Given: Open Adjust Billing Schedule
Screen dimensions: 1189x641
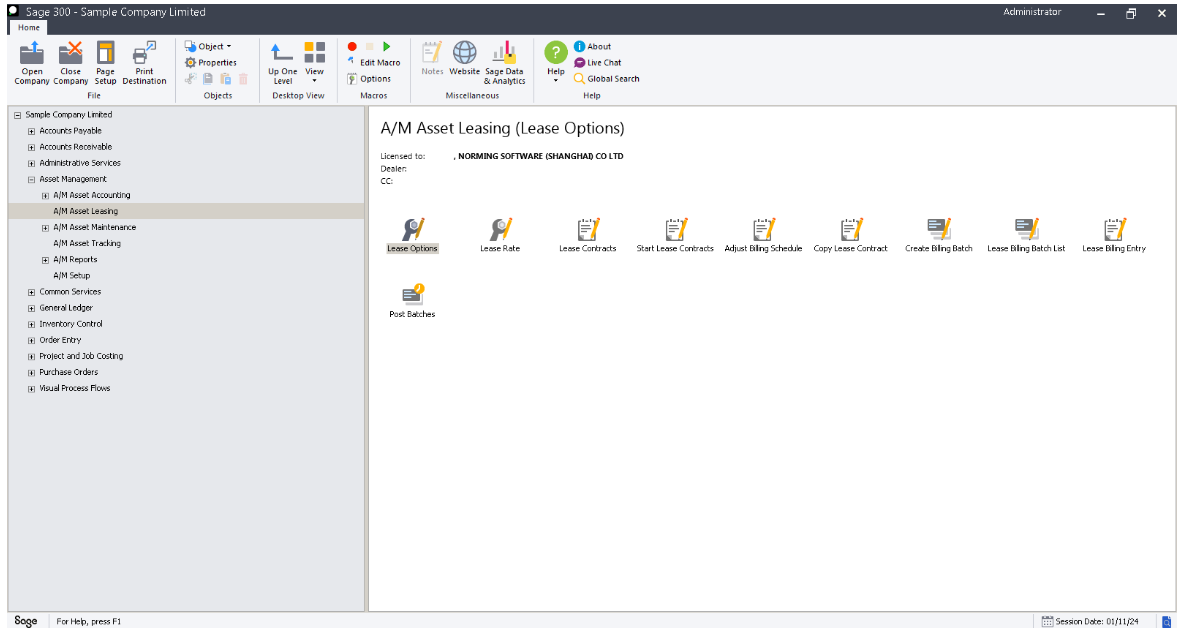Looking at the screenshot, I should [763, 234].
